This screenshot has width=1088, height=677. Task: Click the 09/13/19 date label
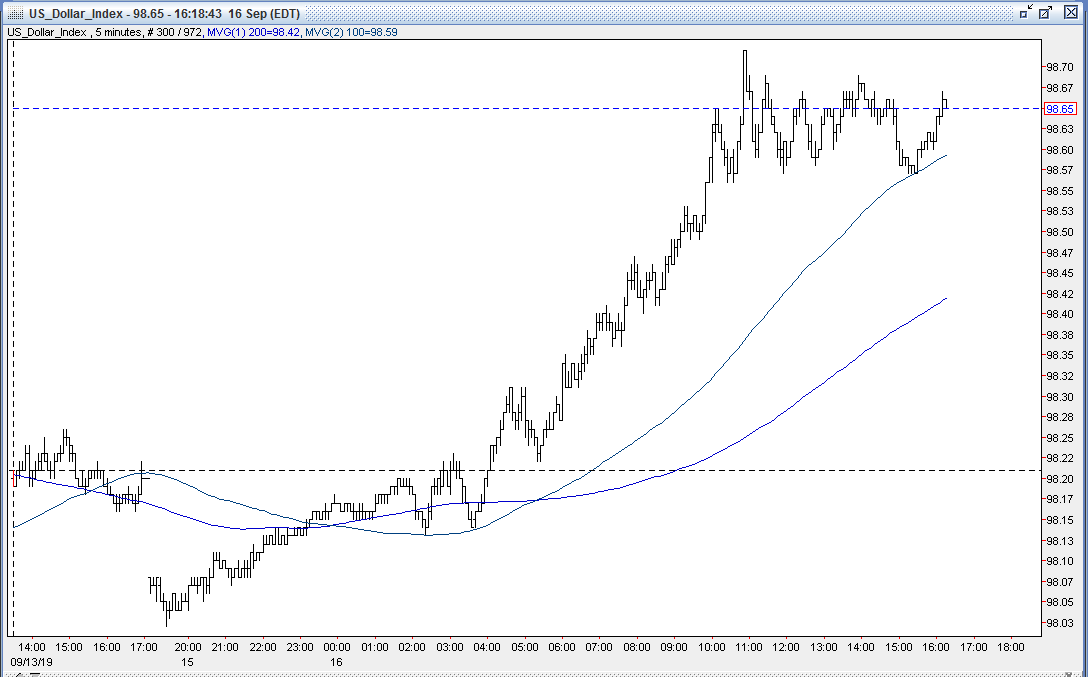point(31,662)
